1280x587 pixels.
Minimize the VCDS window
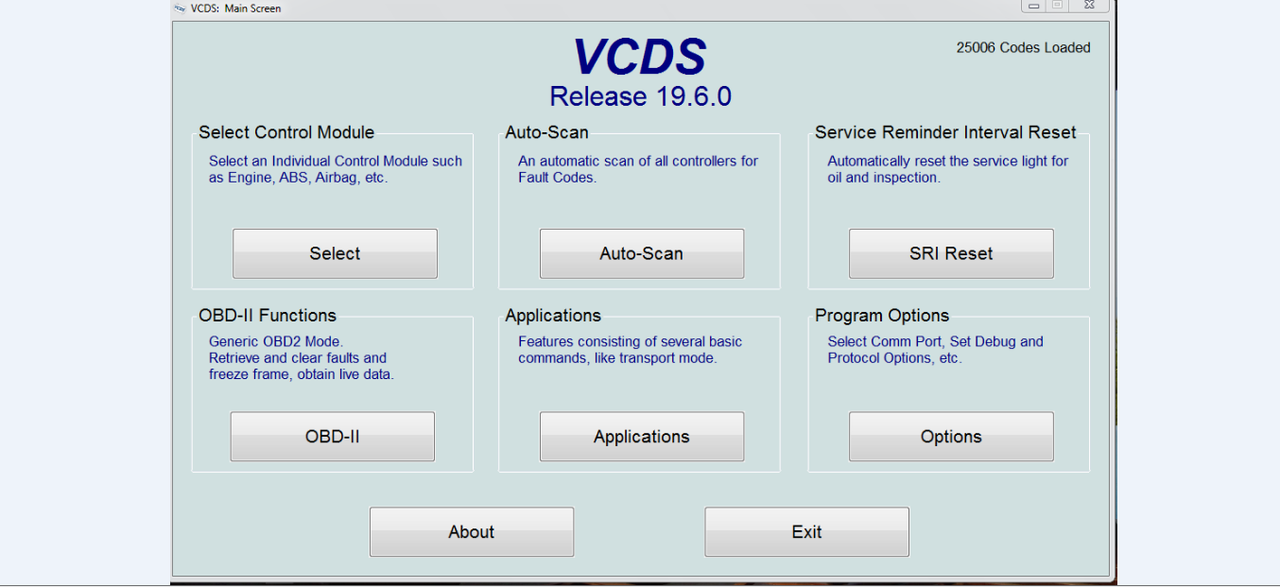tap(1034, 6)
